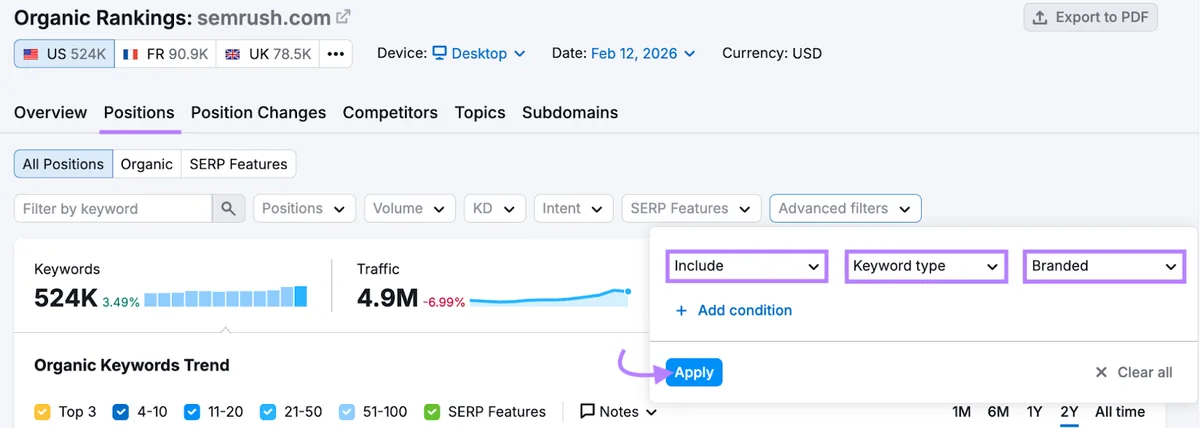Select the FR 90.9K flag database
Viewport: 1200px width, 428px height.
166,54
